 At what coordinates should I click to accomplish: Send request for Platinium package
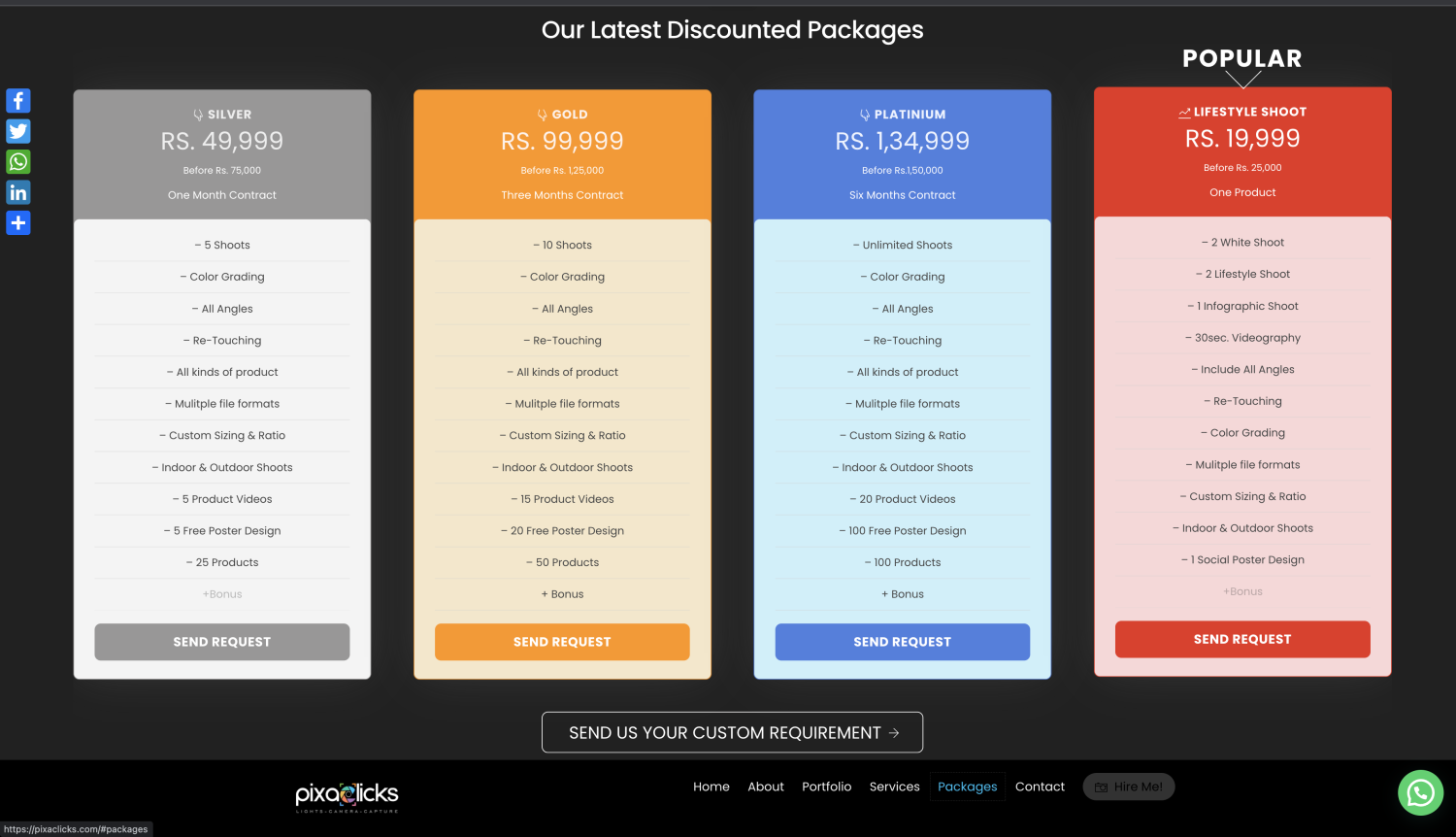pos(903,642)
